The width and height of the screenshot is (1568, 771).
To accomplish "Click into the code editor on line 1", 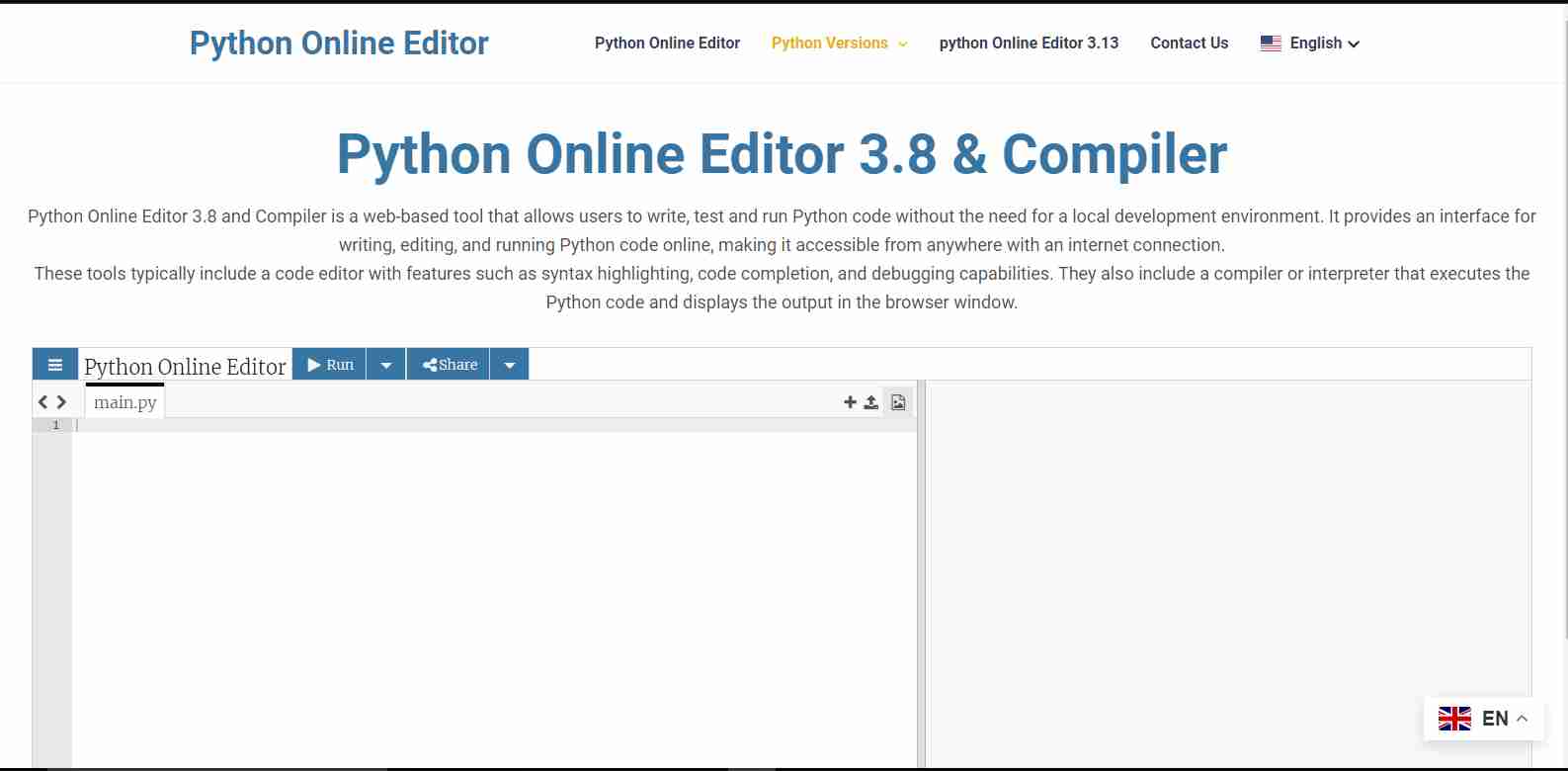I will click(494, 425).
